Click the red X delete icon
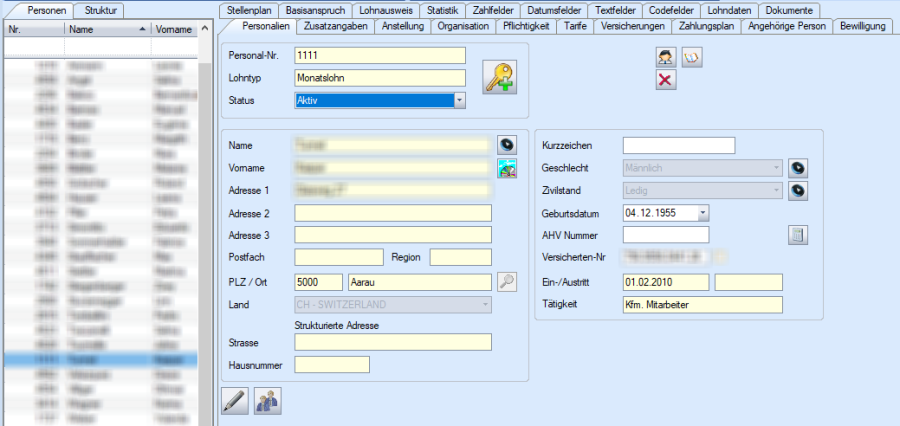The image size is (900, 426). (x=665, y=80)
